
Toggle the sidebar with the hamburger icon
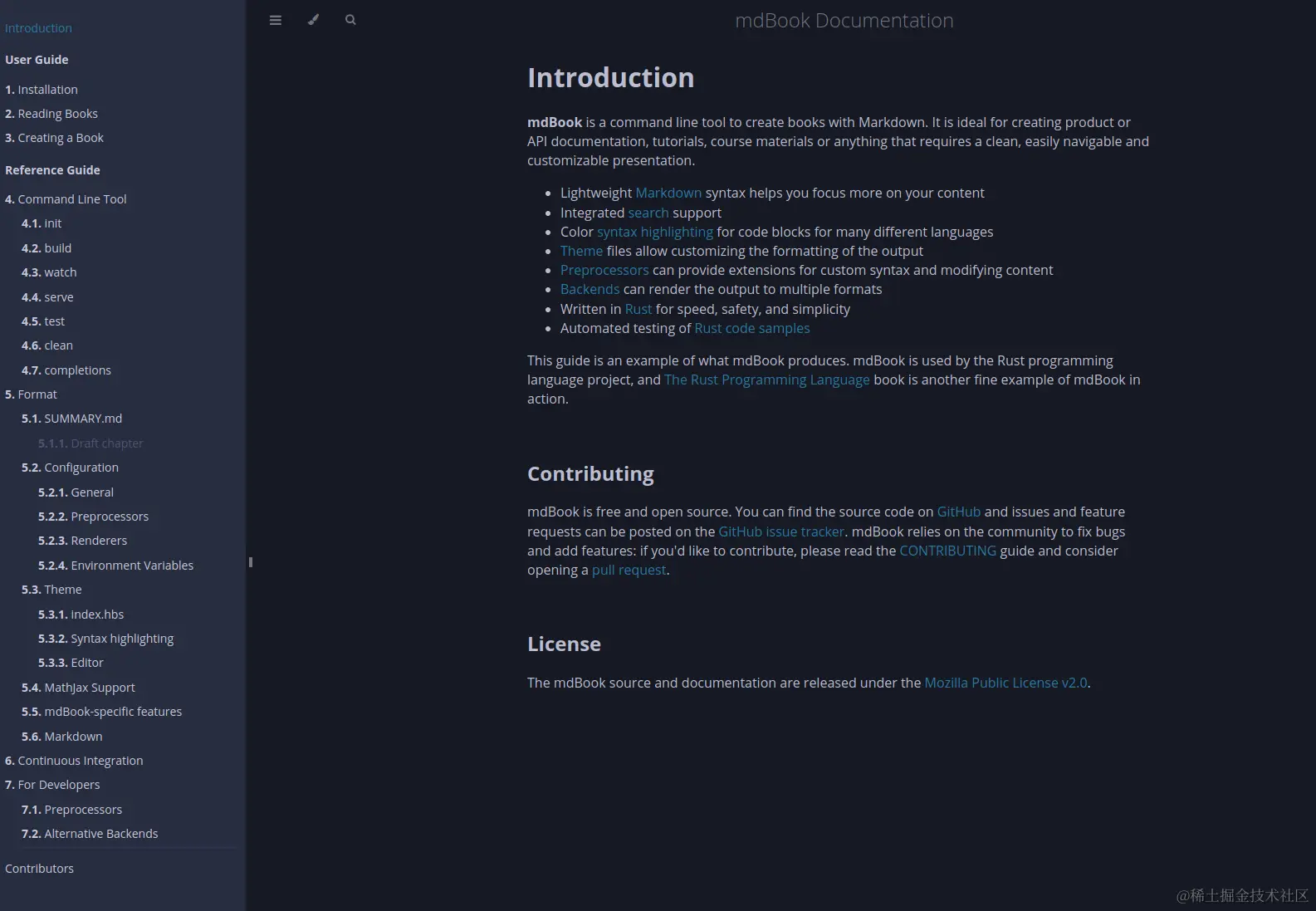coord(276,20)
